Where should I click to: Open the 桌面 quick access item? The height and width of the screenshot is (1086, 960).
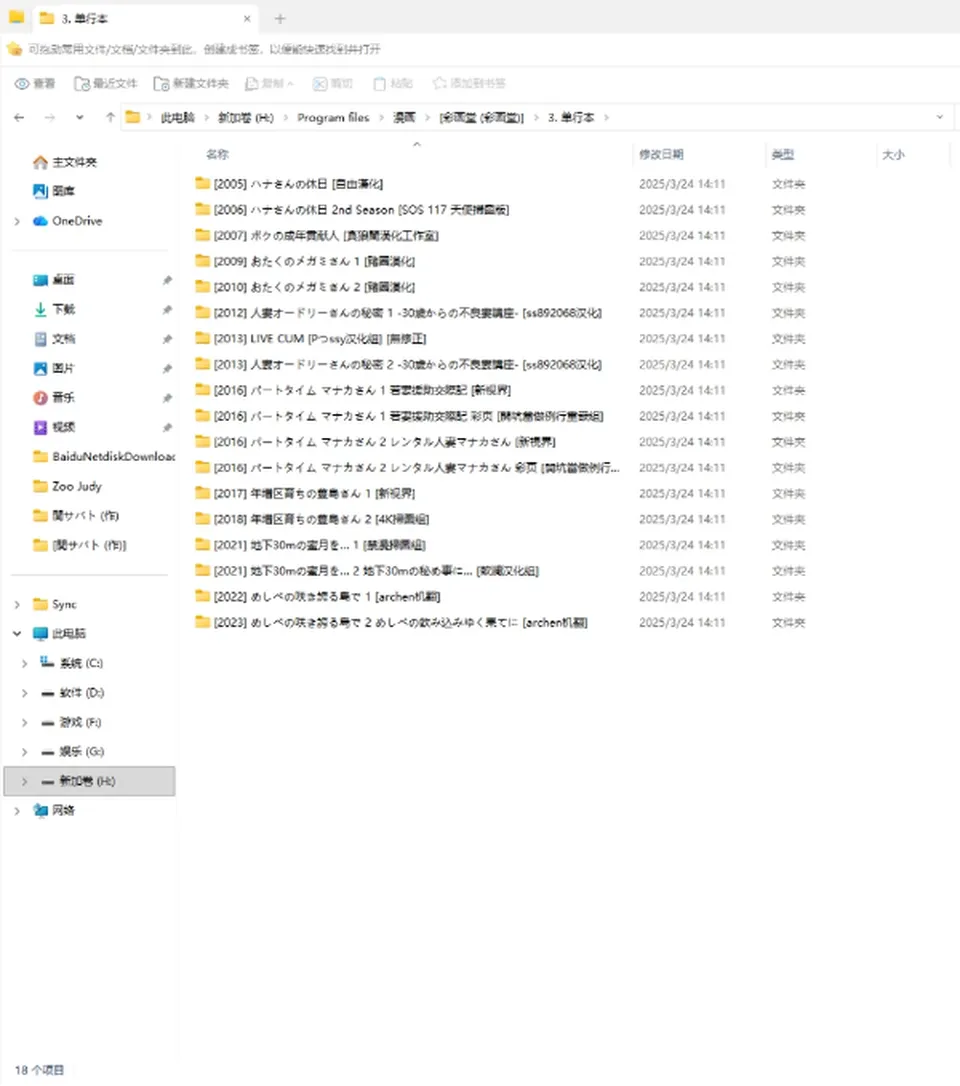click(x=54, y=280)
